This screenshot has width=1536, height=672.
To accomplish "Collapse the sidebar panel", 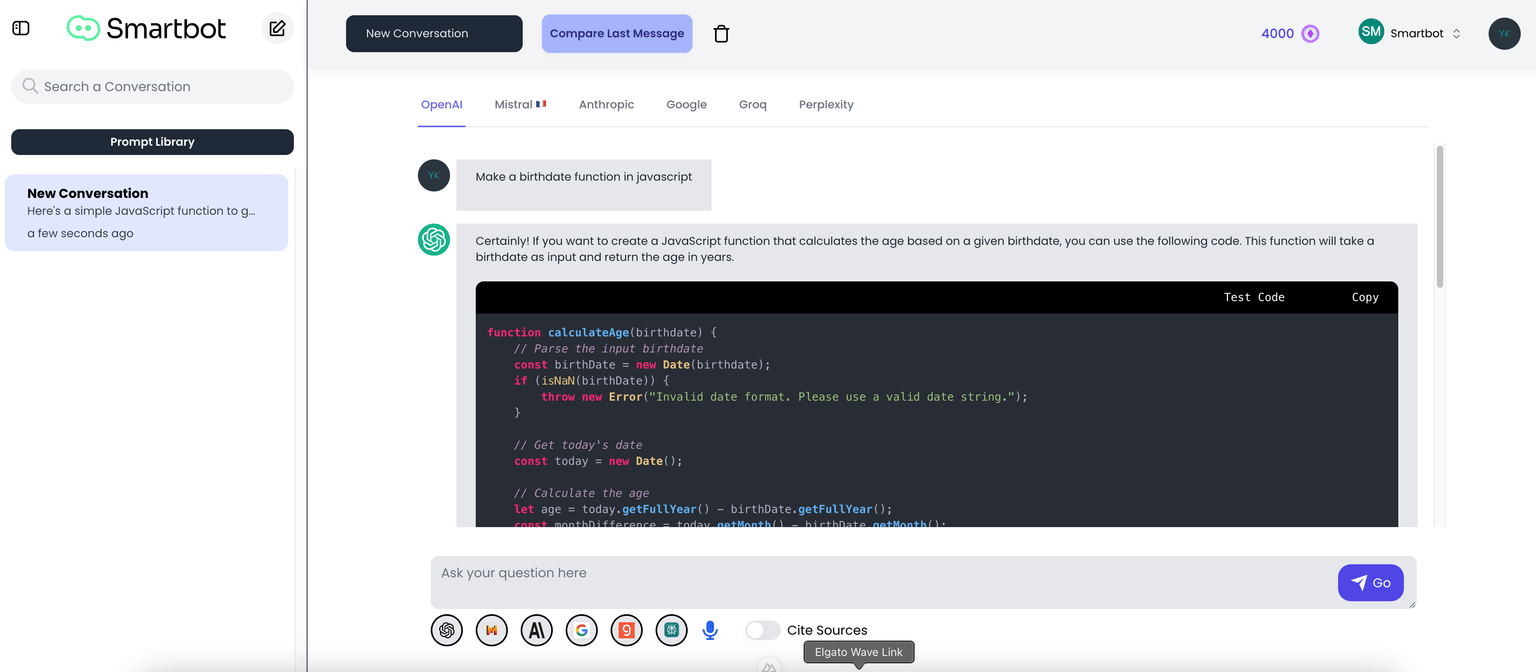I will pos(20,28).
